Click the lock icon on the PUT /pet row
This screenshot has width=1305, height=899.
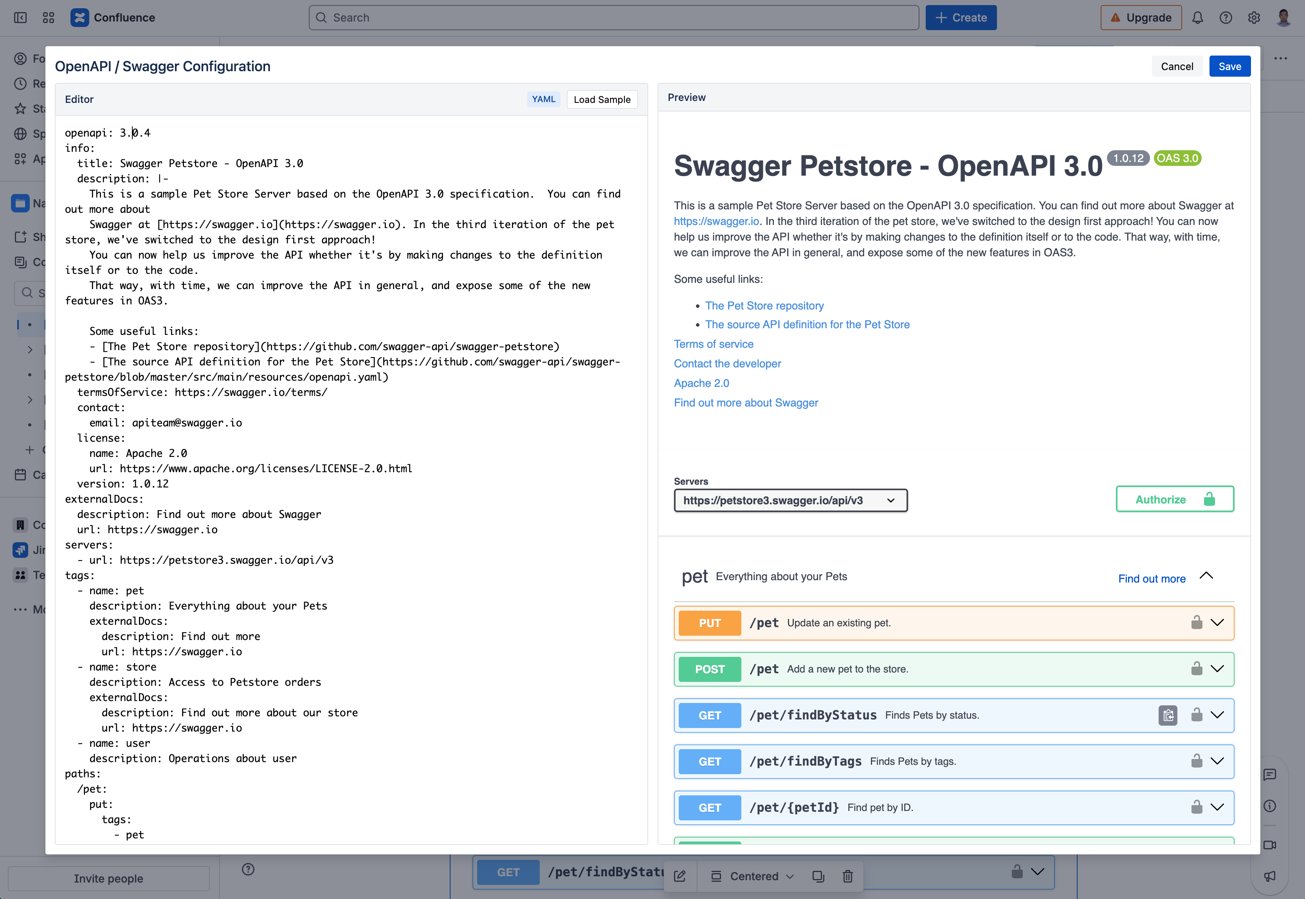pos(1196,622)
